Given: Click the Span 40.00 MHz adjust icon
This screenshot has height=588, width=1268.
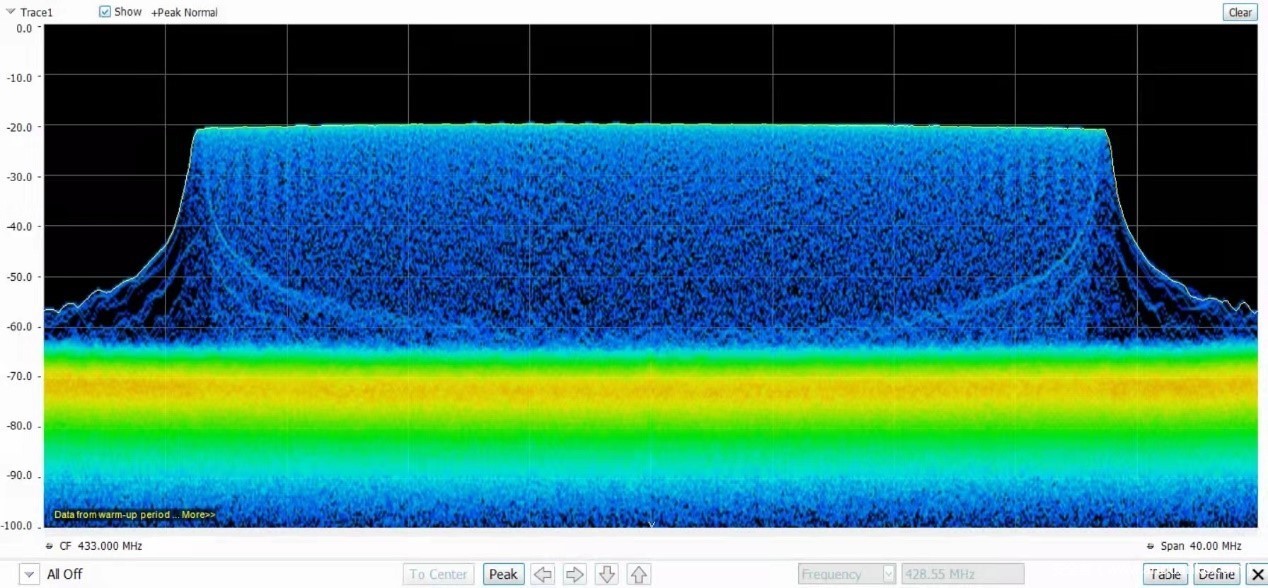Looking at the screenshot, I should coord(1150,546).
